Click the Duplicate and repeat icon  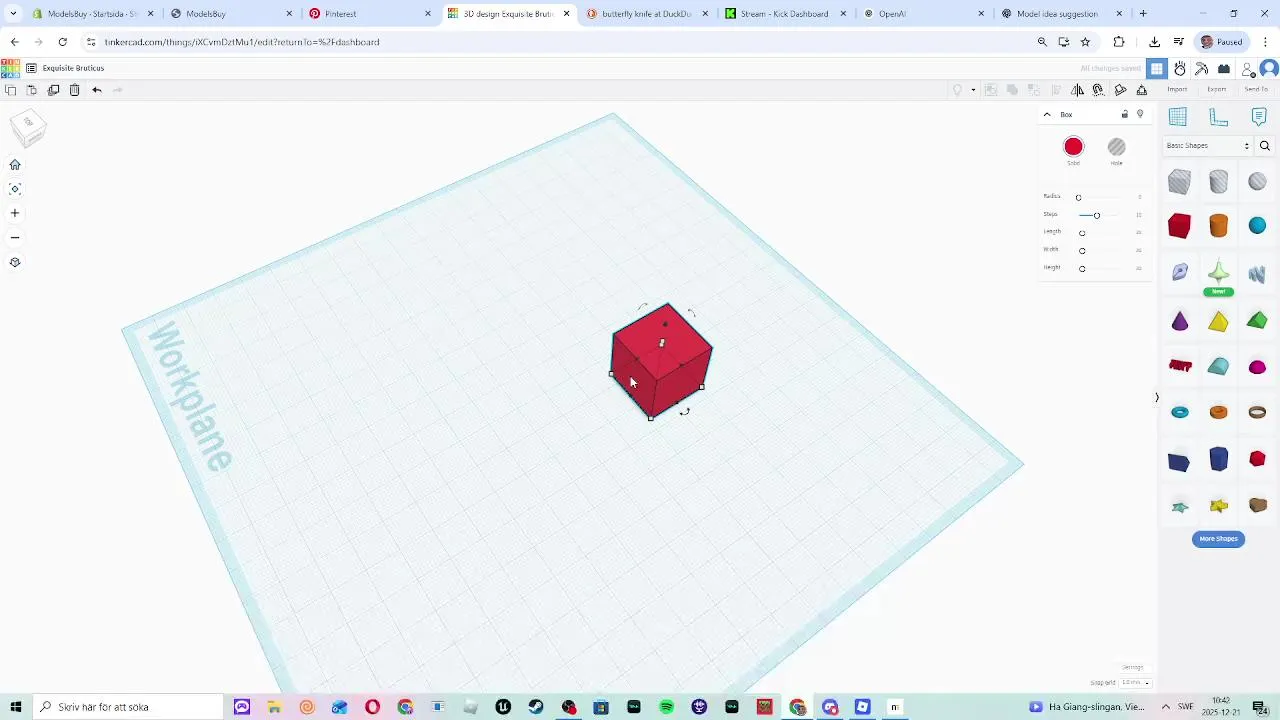click(x=53, y=90)
